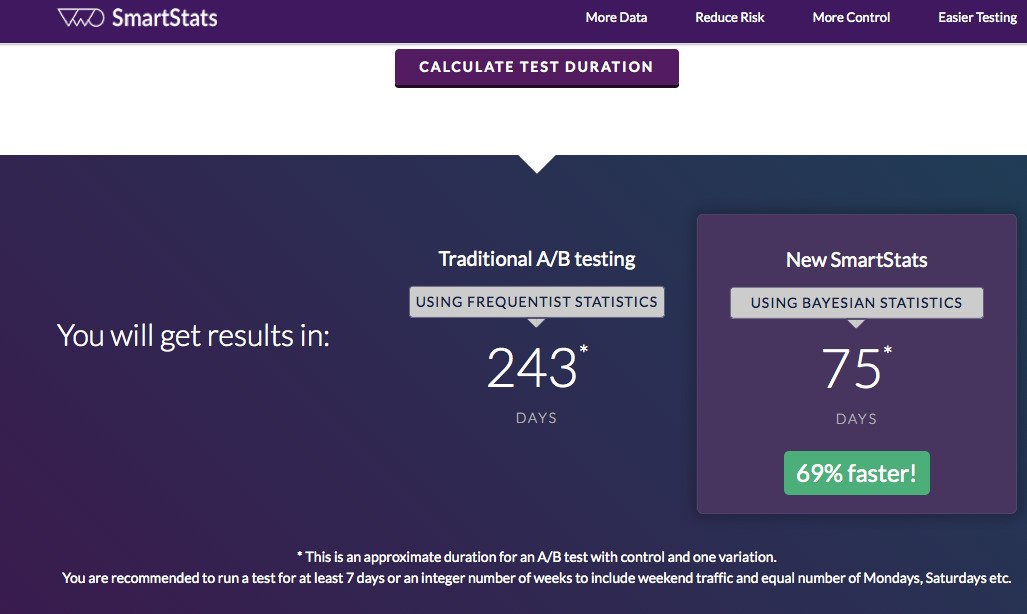
Task: Click the white downward pointer below the calculator
Action: pos(536,164)
